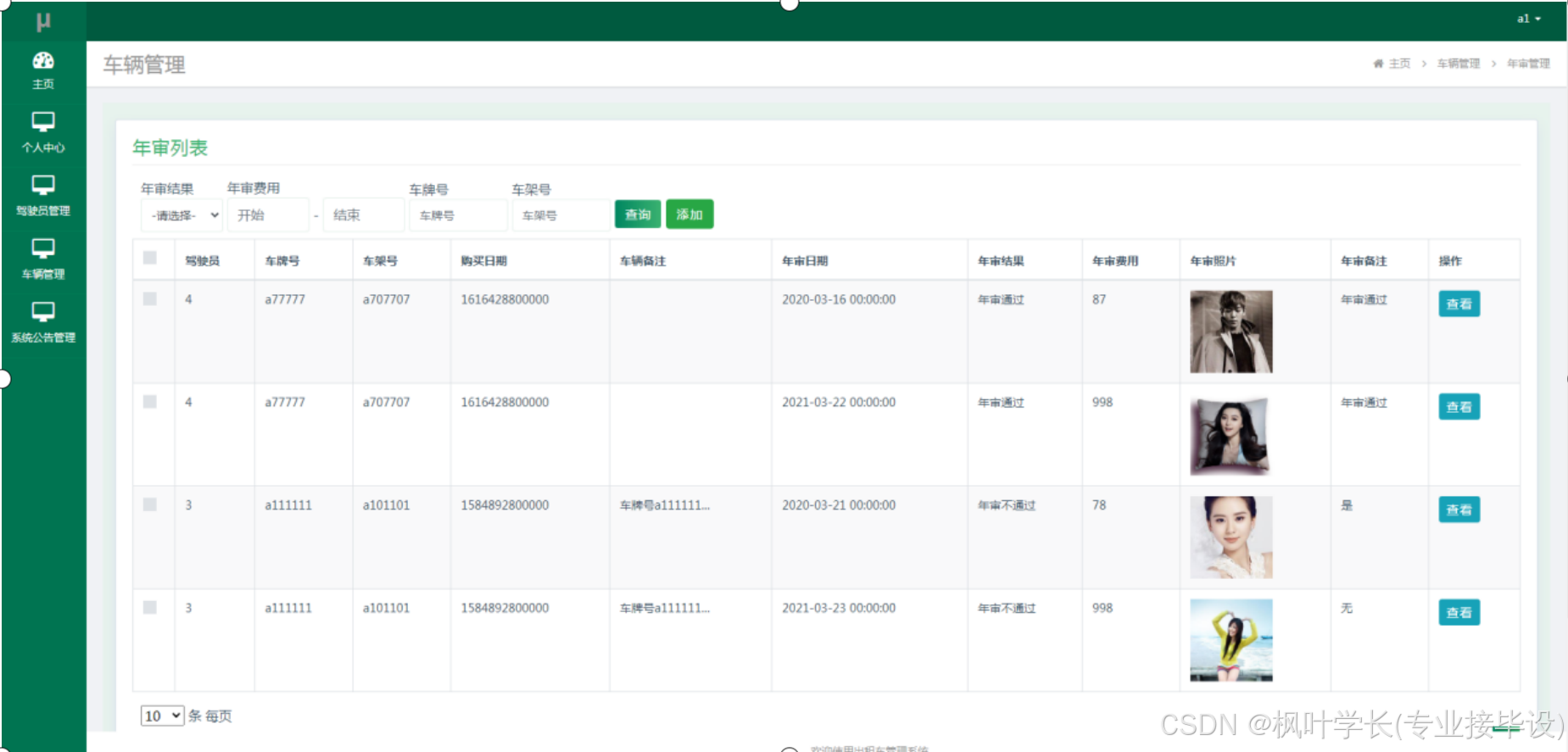Click the fee cell 87

point(1099,299)
